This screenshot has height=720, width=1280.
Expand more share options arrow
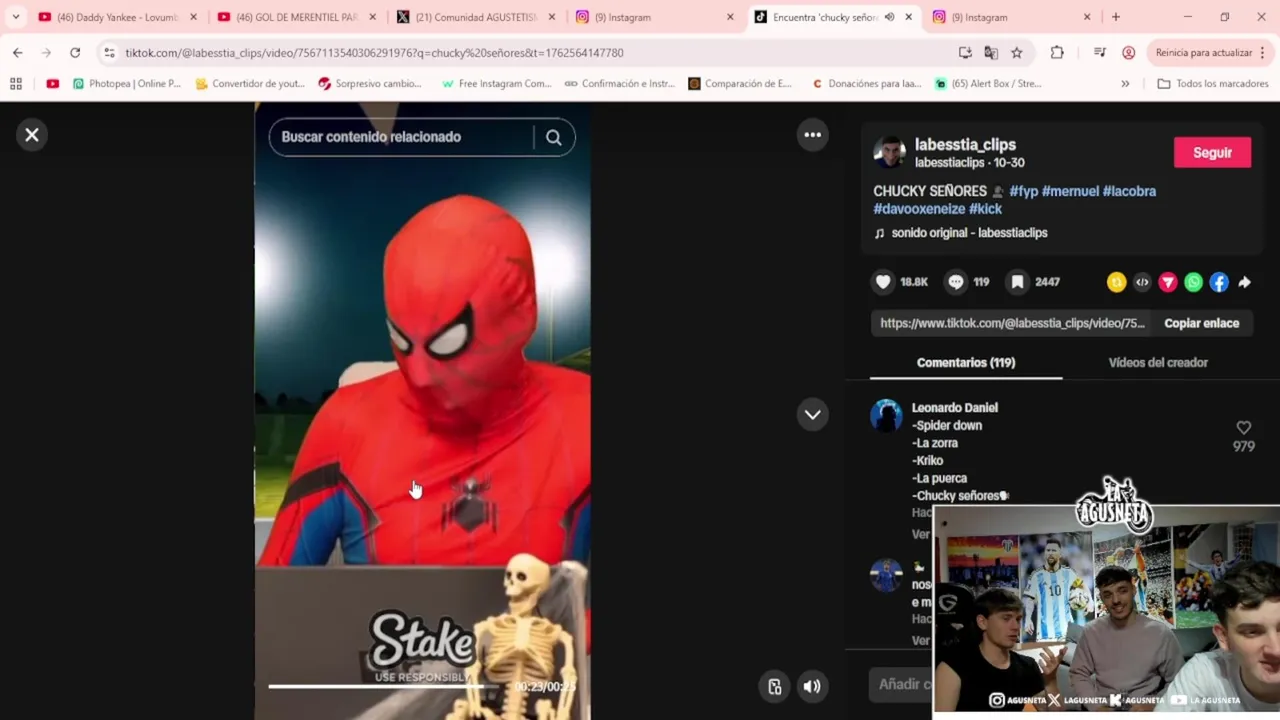1244,283
